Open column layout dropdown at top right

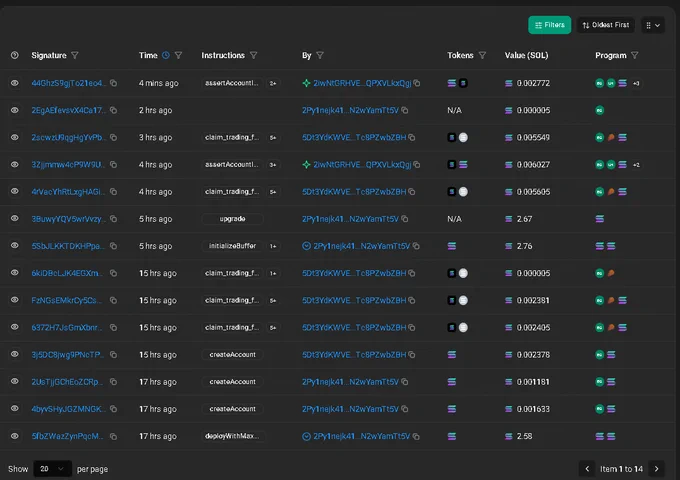tap(653, 25)
